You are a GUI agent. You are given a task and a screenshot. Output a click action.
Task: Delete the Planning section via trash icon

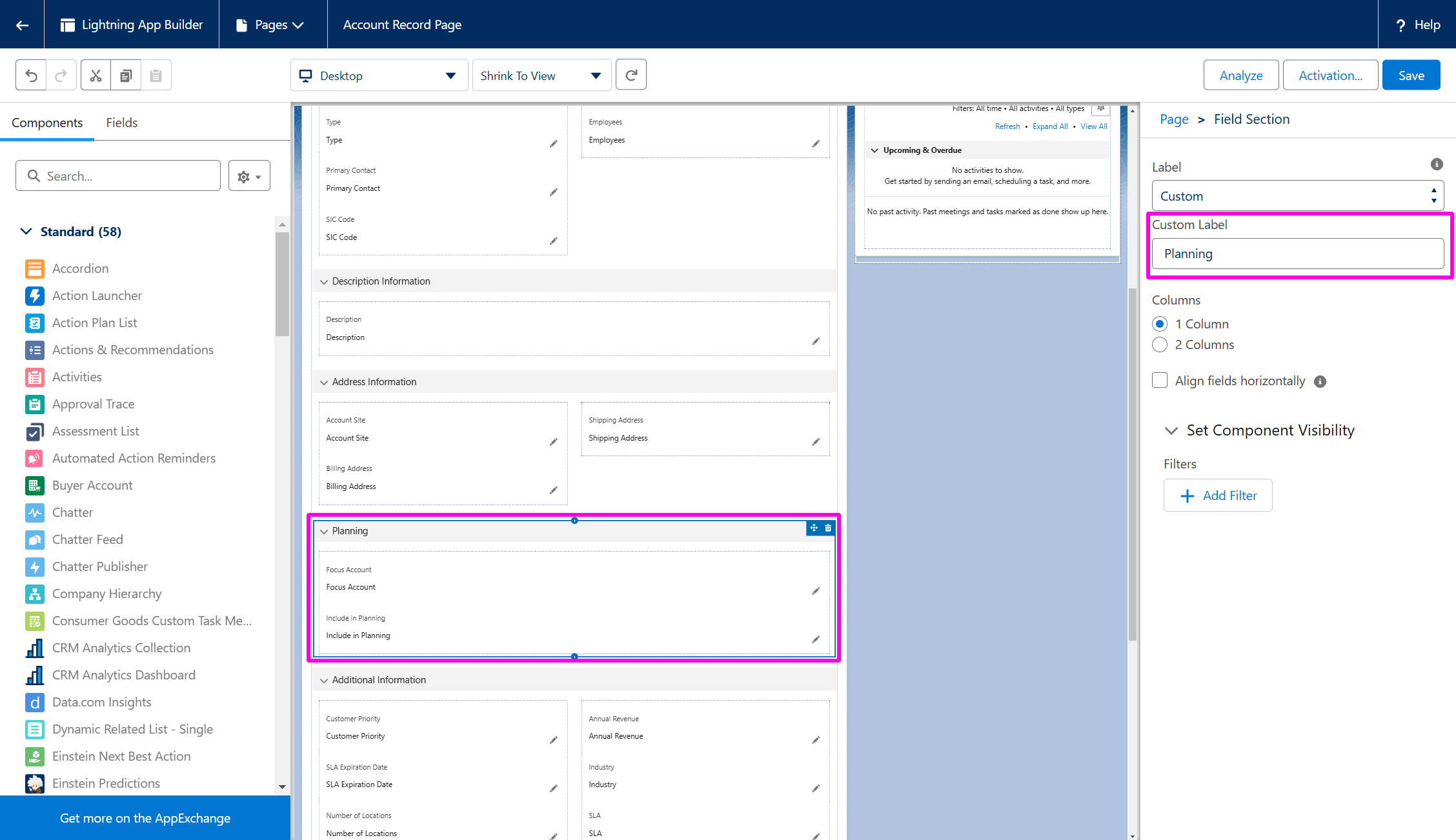828,528
